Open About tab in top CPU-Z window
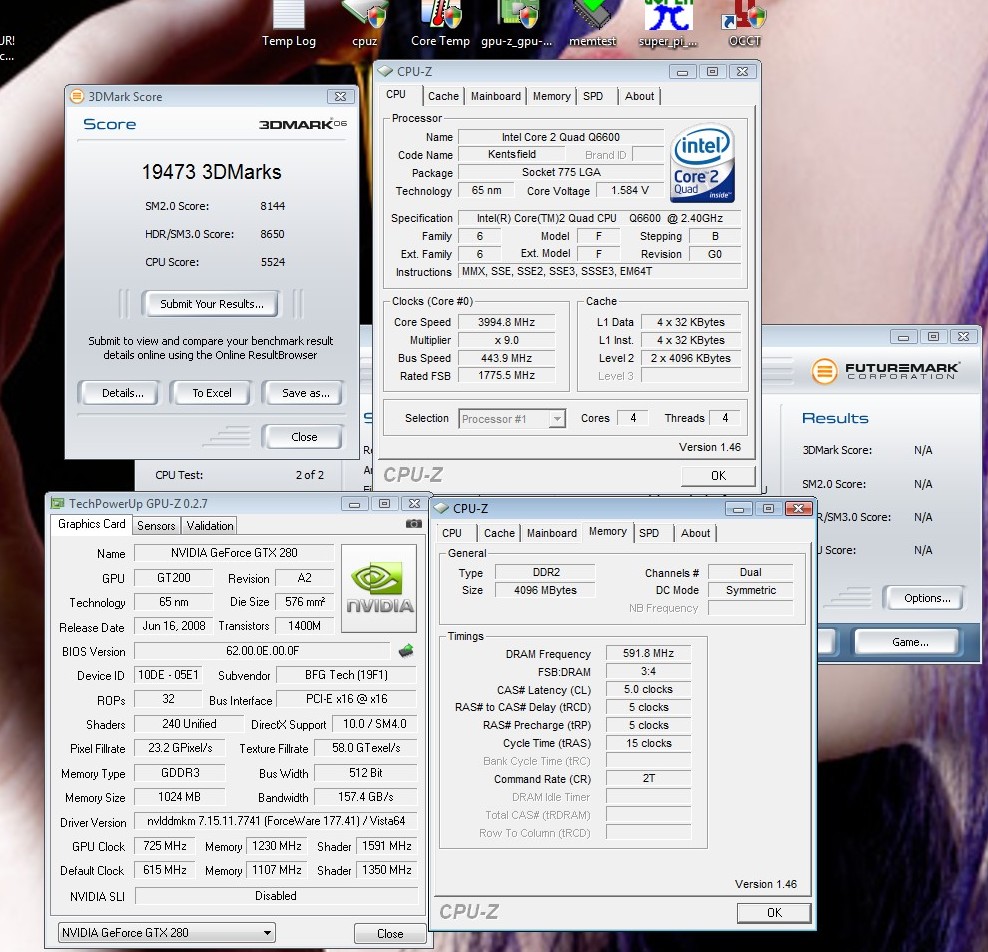The width and height of the screenshot is (988, 952). 640,96
